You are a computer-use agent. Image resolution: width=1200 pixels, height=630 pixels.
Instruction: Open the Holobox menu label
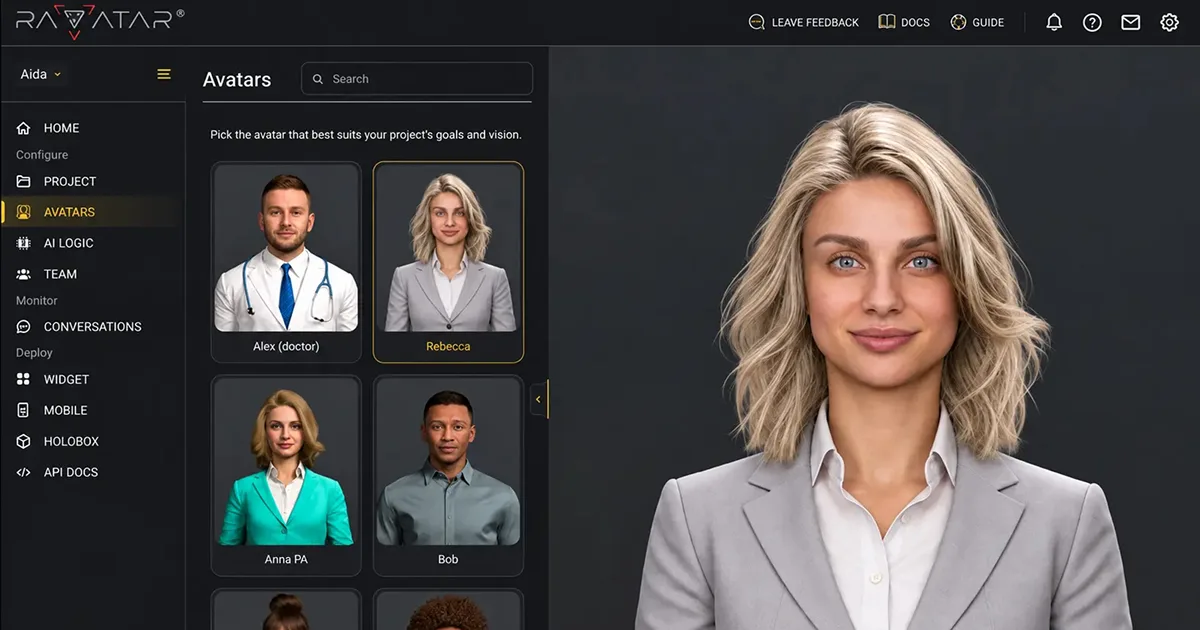pyautogui.click(x=71, y=441)
